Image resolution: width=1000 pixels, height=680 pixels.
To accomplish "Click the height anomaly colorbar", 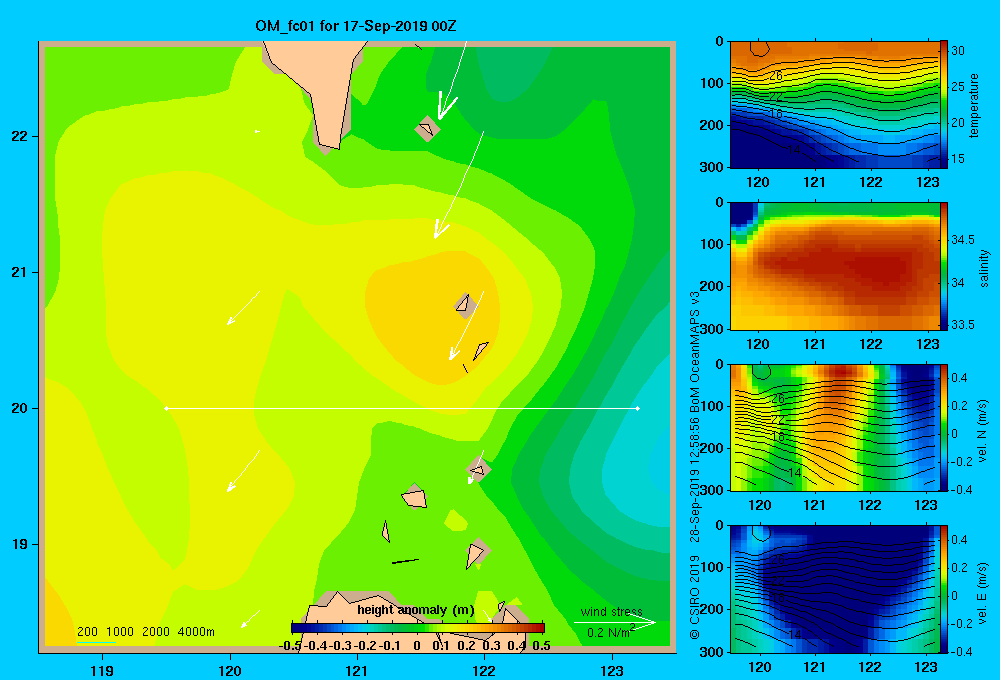I will [418, 628].
